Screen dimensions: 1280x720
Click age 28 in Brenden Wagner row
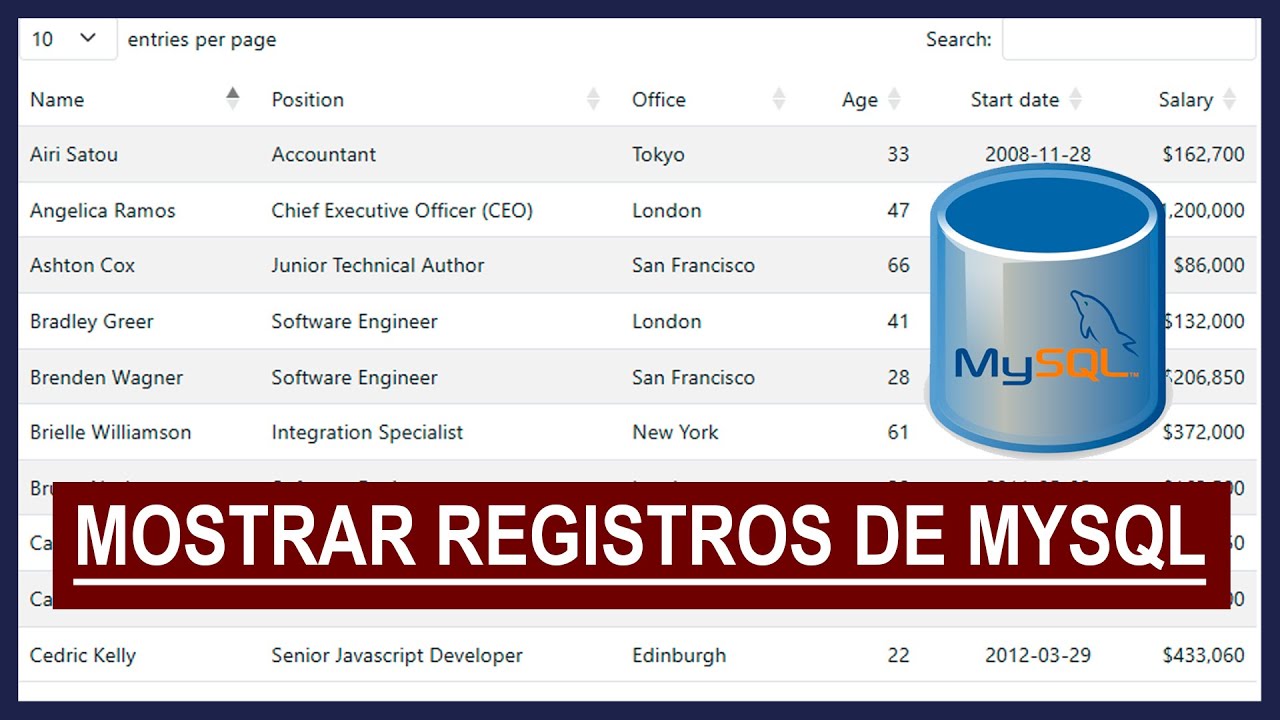898,377
